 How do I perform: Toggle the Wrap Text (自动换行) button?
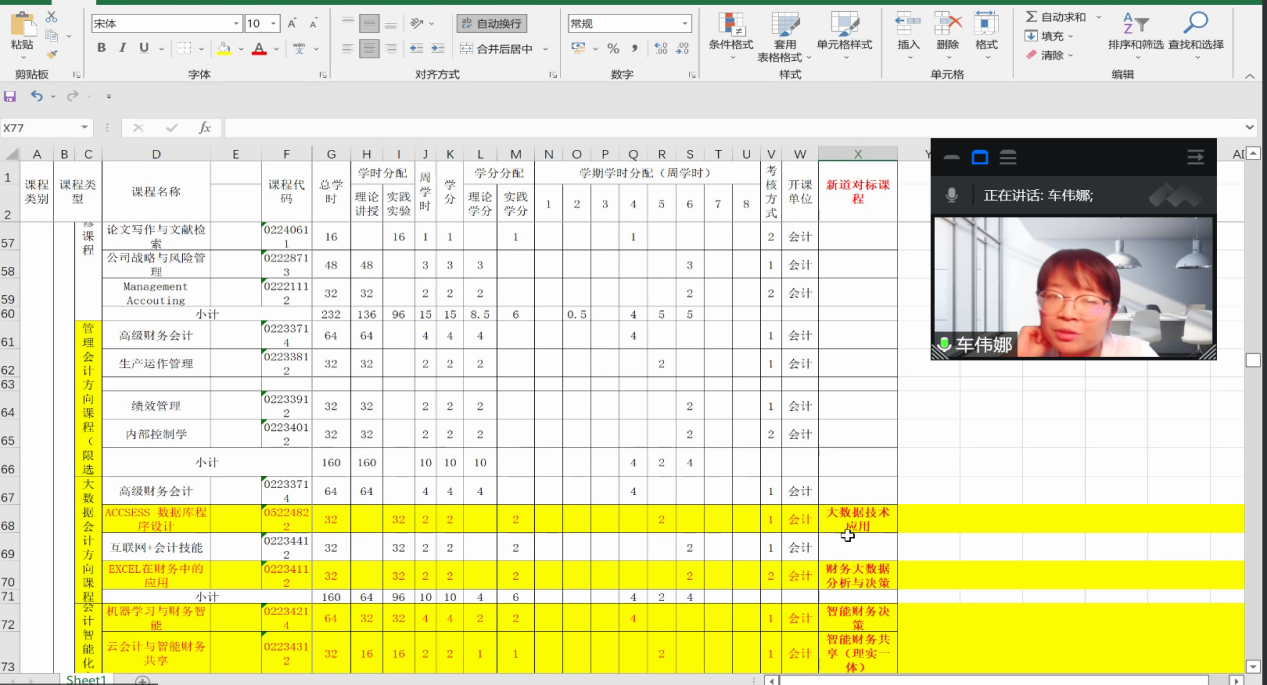click(492, 23)
